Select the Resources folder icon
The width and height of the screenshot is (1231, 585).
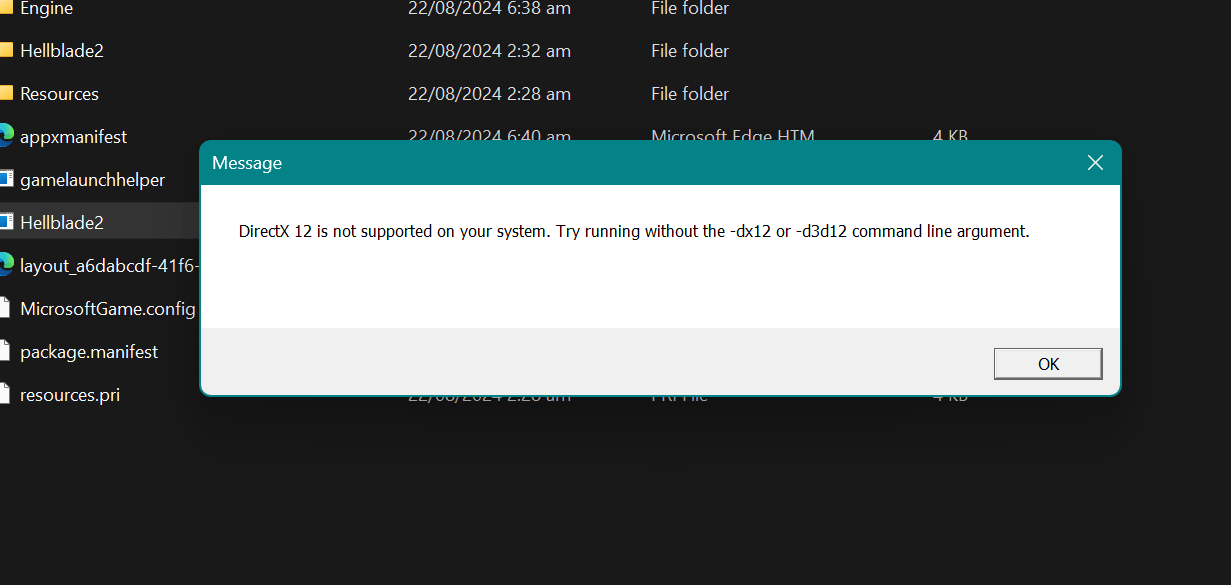coord(6,94)
